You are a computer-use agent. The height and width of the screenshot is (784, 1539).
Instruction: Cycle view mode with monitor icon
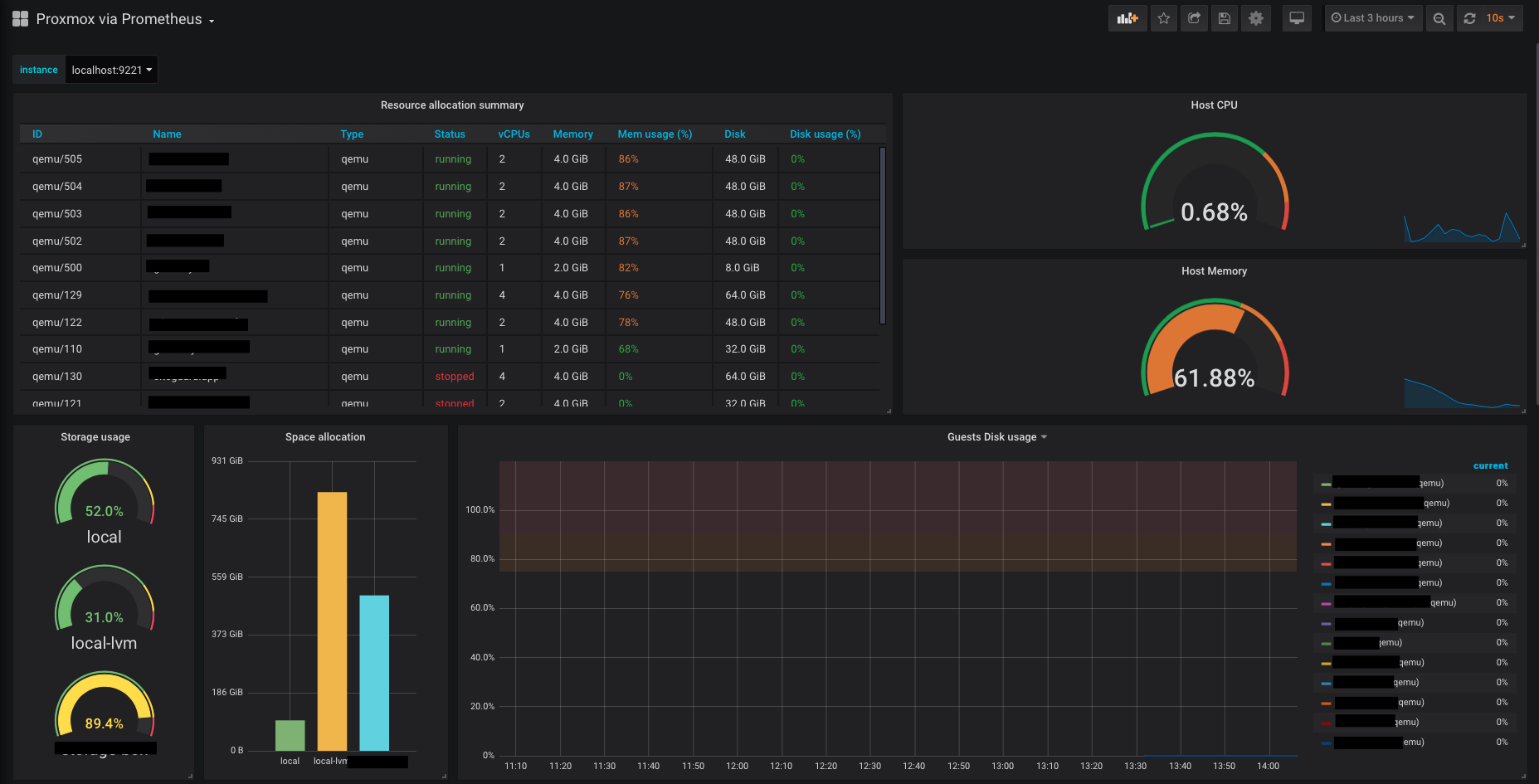coord(1297,18)
